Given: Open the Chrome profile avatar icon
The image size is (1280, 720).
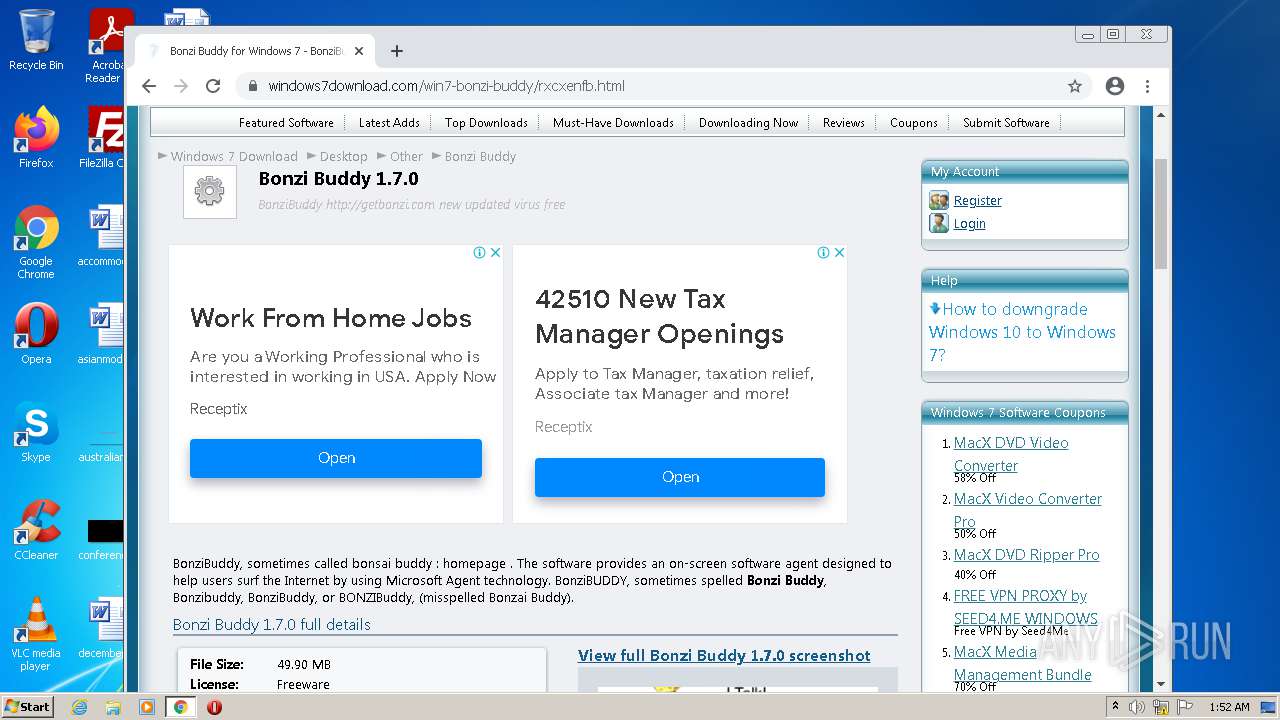Looking at the screenshot, I should [1115, 86].
